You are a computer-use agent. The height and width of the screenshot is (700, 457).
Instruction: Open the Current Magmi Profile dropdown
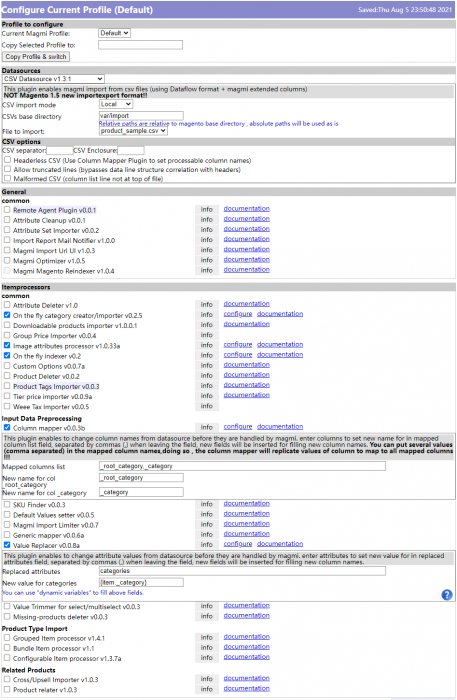coord(114,33)
